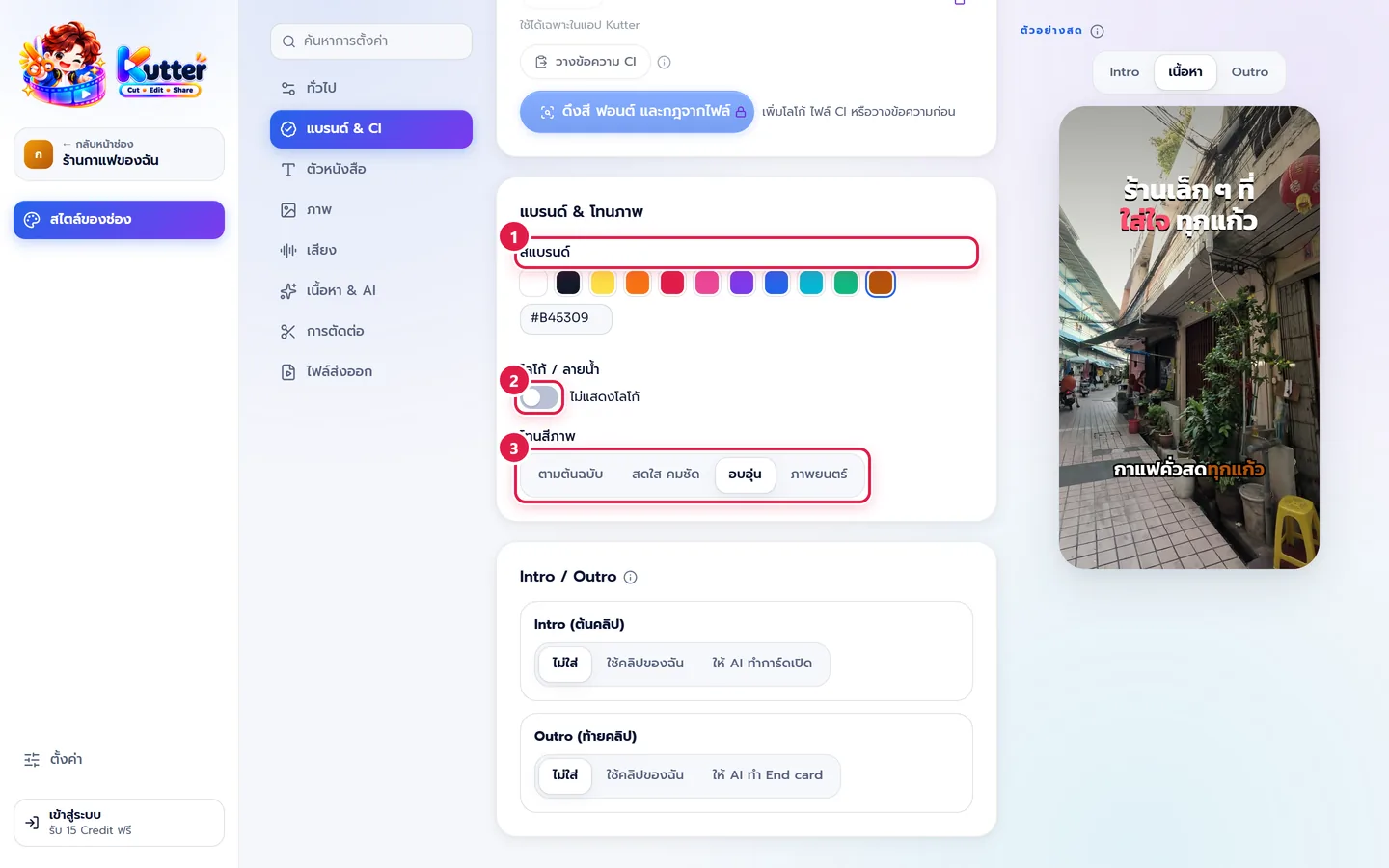This screenshot has height=868, width=1389.
Task: Click the วางข้อความ CI button
Action: [x=586, y=62]
